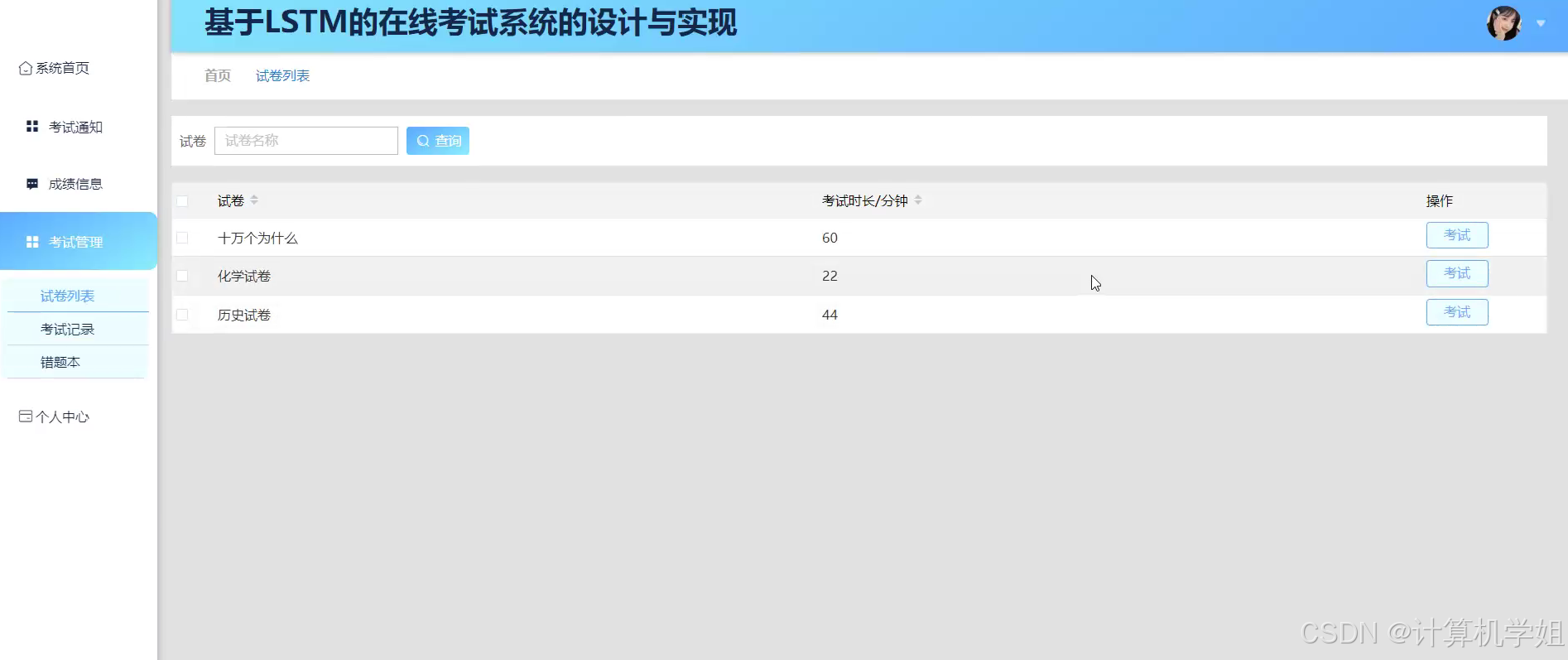Click the duration value 60
This screenshot has width=1568, height=660.
tap(830, 238)
